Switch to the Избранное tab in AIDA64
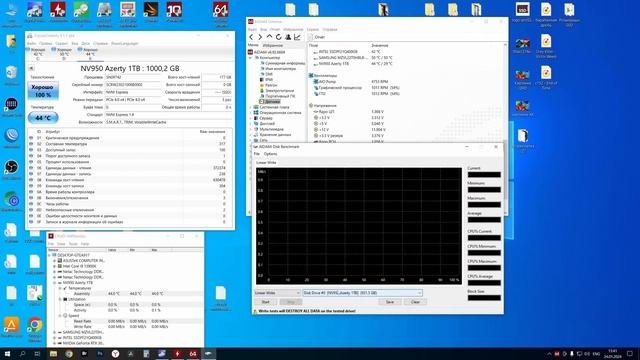The image size is (640, 360). point(273,45)
